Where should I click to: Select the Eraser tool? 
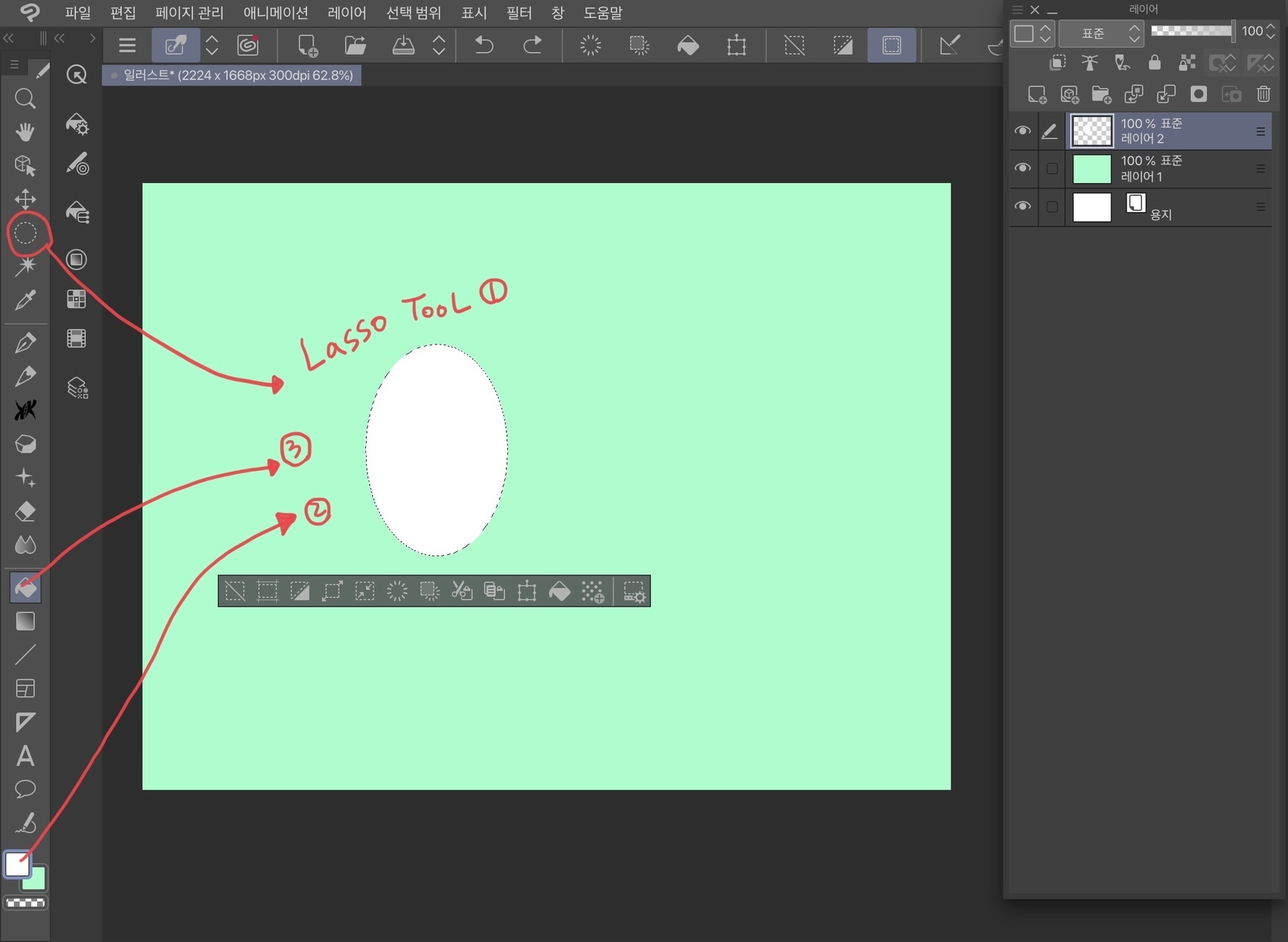(25, 511)
